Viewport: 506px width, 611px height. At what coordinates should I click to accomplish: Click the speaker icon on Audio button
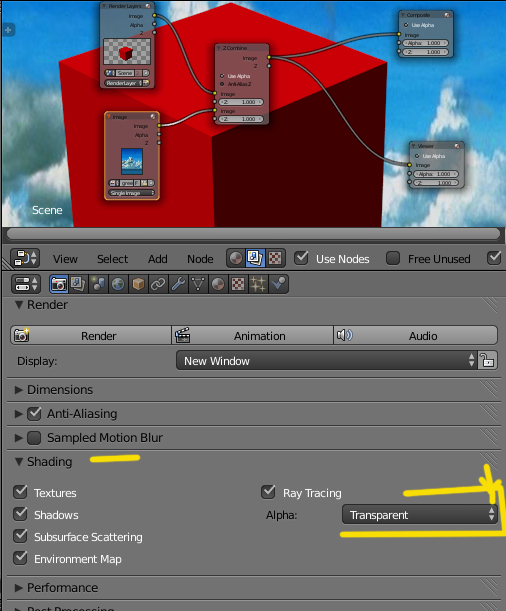tap(344, 335)
